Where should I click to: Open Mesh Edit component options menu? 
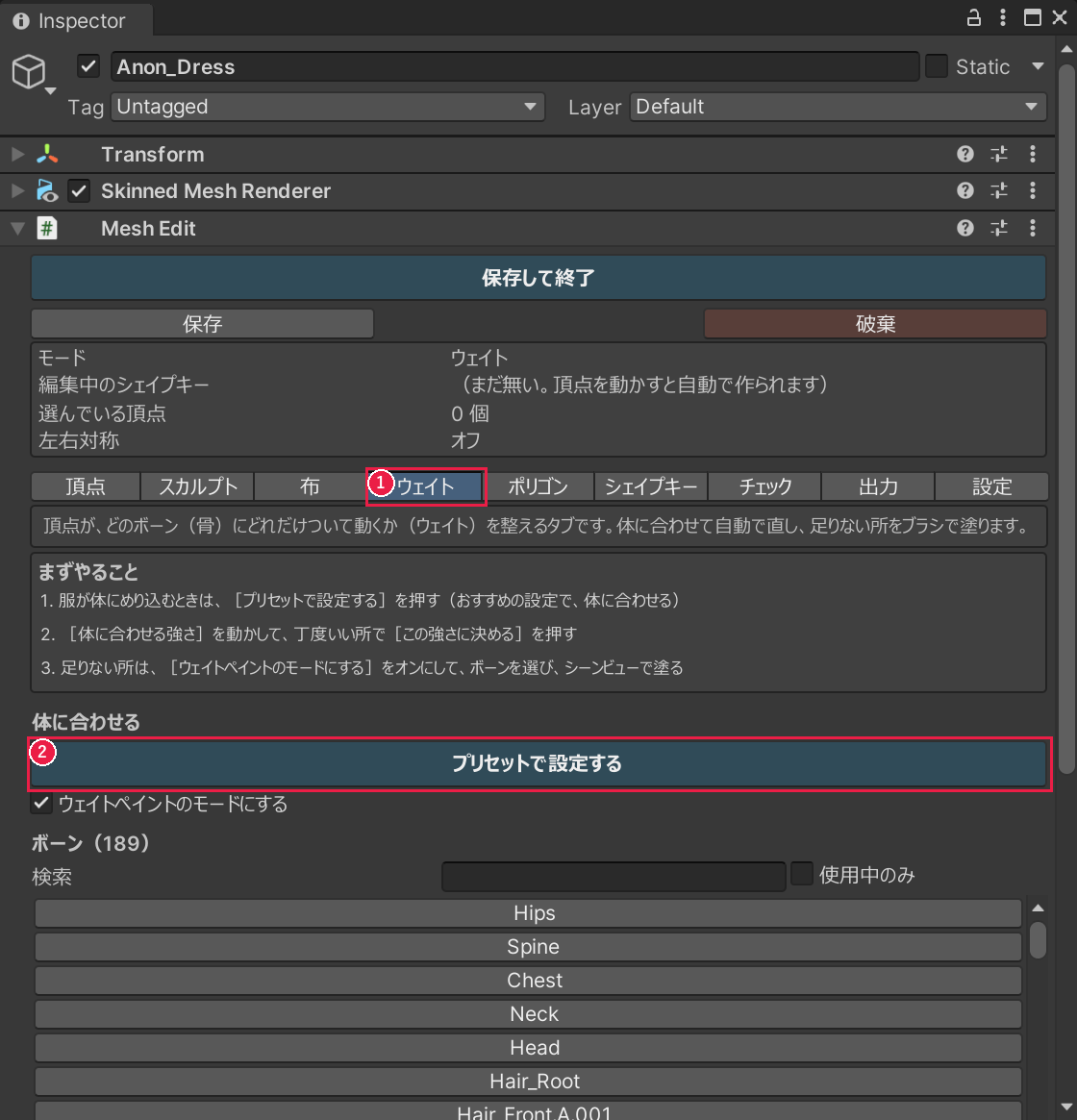[x=1033, y=228]
